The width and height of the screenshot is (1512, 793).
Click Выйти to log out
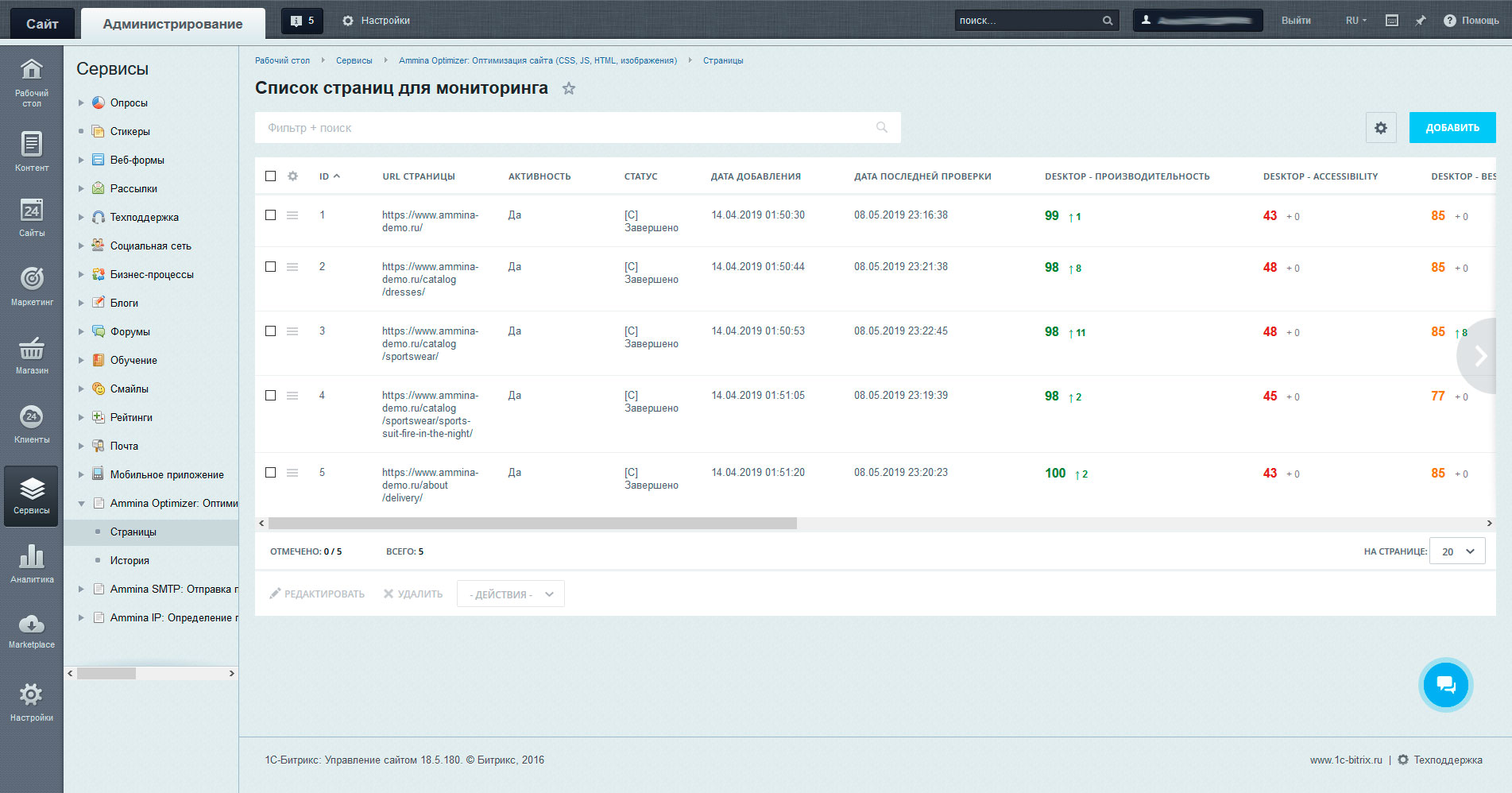pos(1296,21)
